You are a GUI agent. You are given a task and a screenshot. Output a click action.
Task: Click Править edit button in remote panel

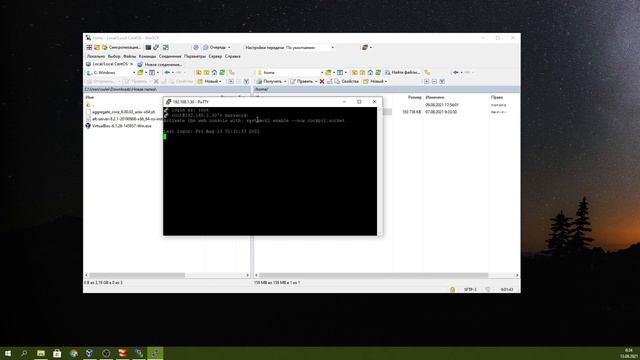303,81
